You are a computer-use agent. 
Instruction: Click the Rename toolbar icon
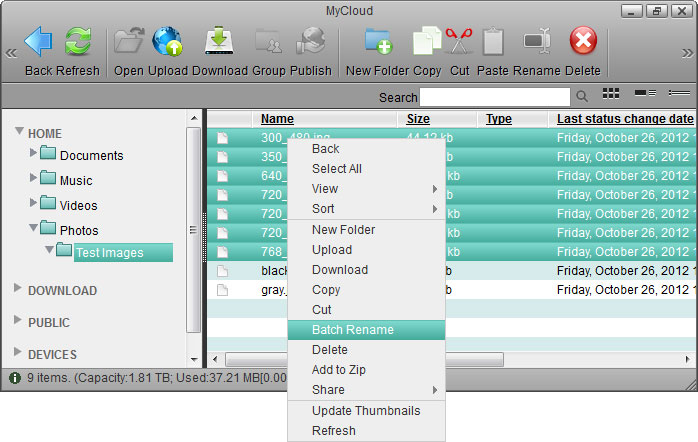(x=538, y=42)
